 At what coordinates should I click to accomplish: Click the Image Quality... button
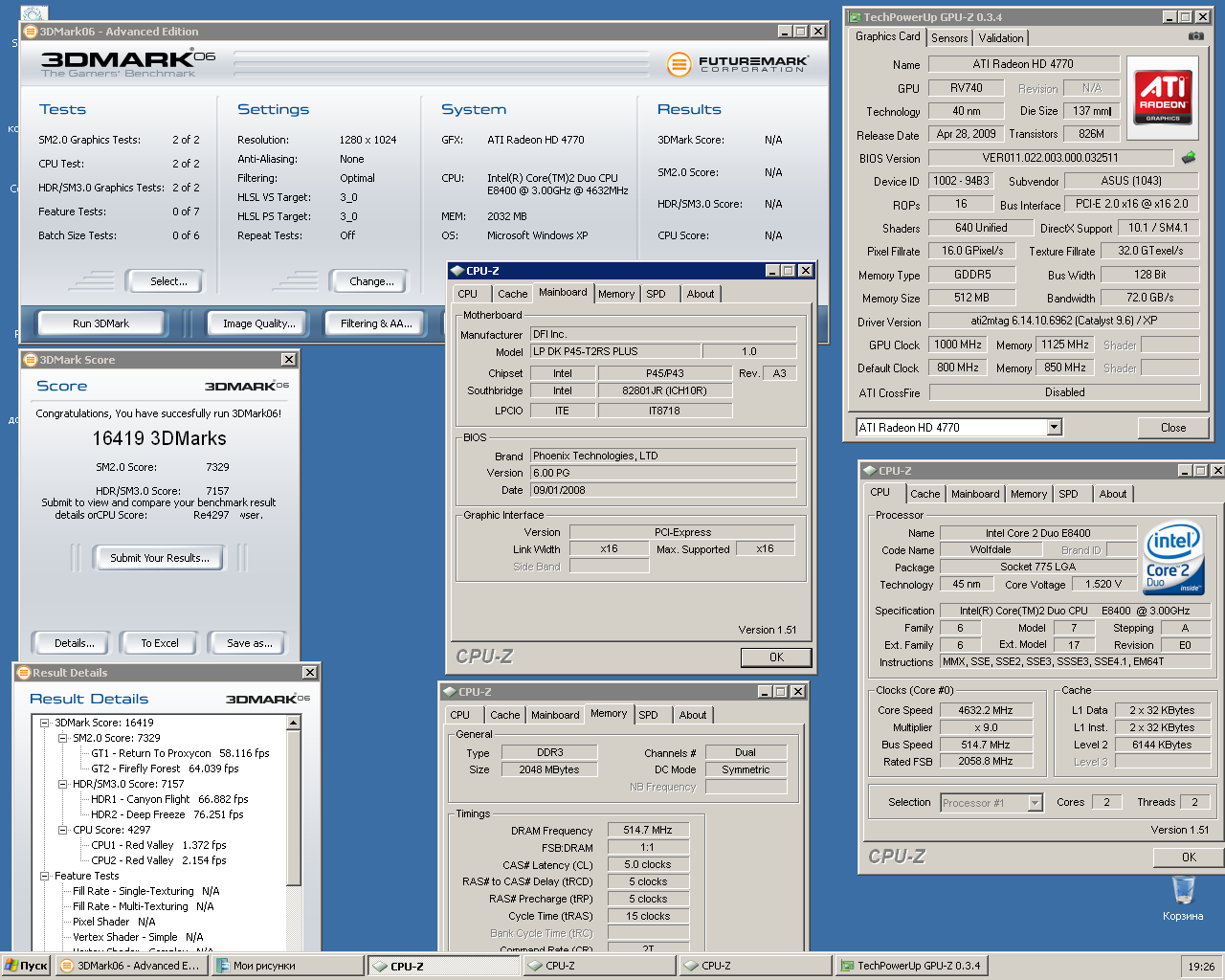coord(259,323)
